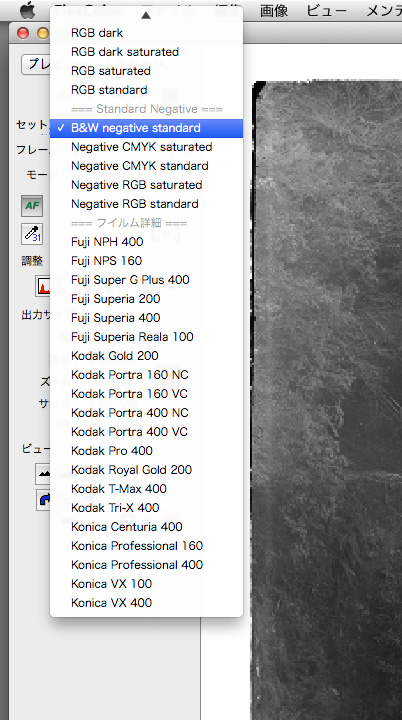The image size is (402, 720).
Task: Open the ビュー menu
Action: coord(326,10)
